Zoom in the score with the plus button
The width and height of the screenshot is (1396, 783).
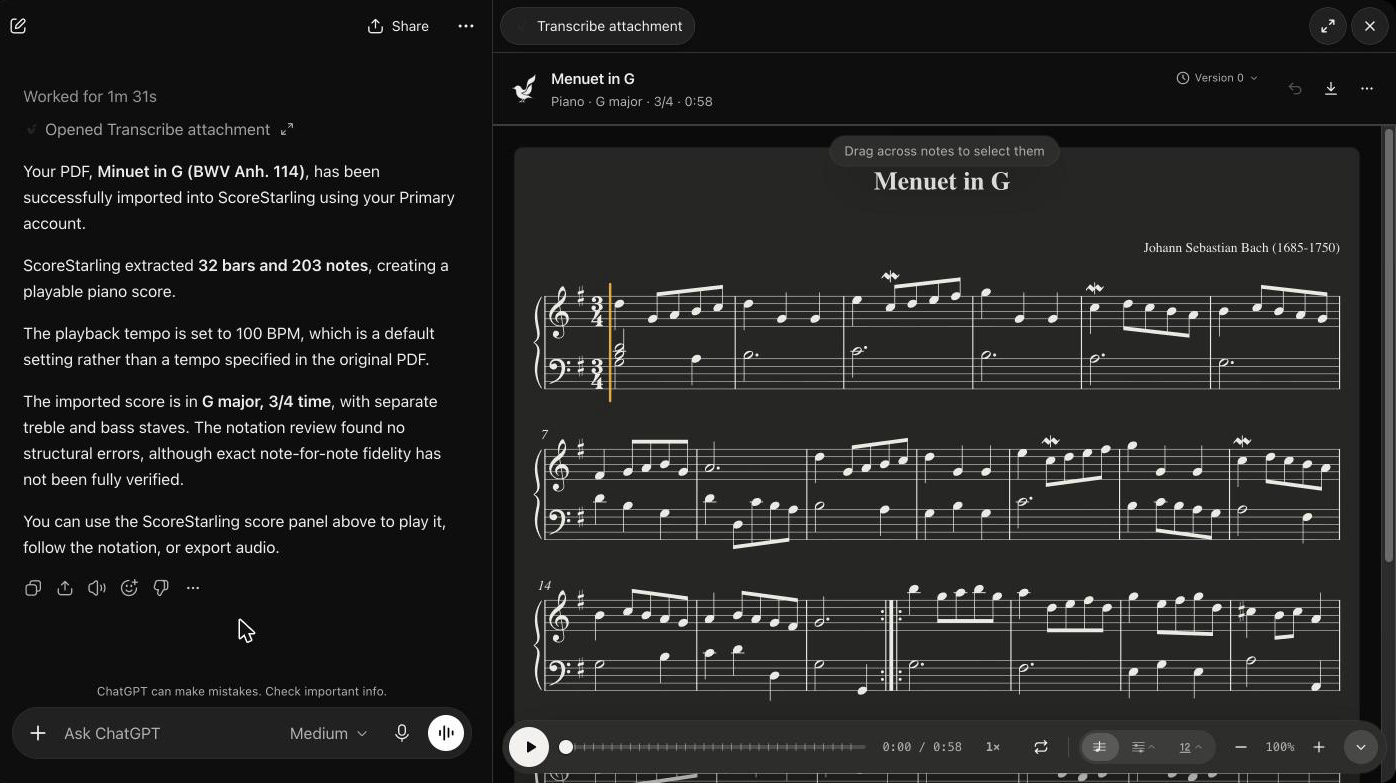coord(1319,747)
